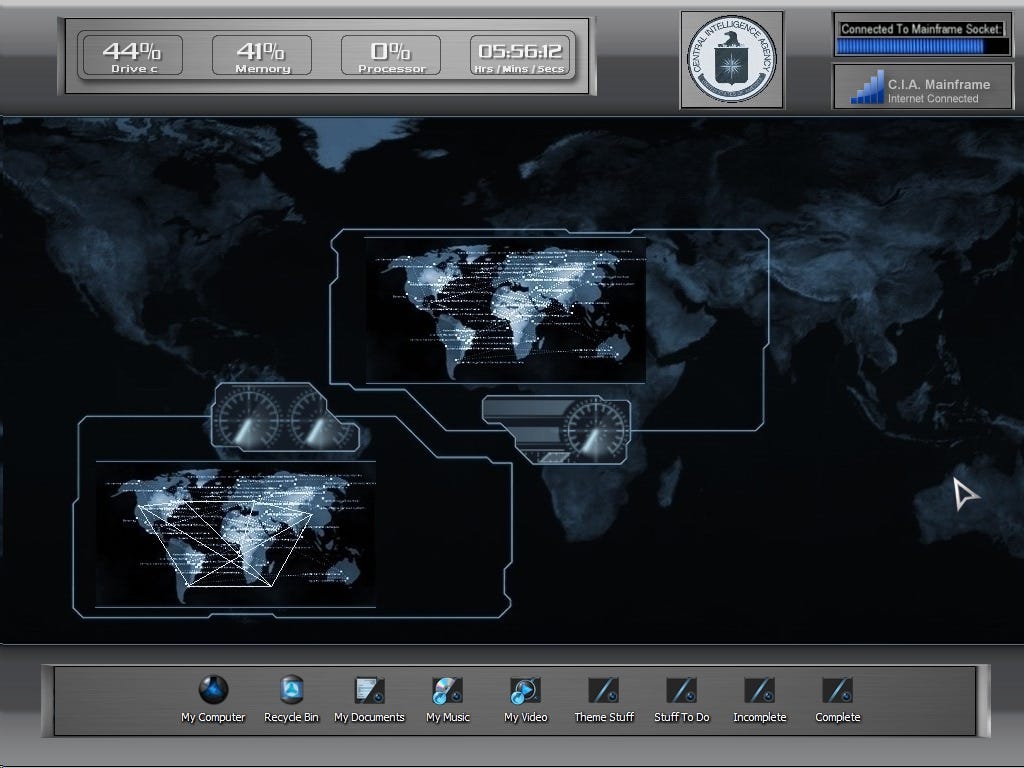Click the twin dial gauges widget
Image resolution: width=1024 pixels, height=768 pixels.
pos(285,418)
